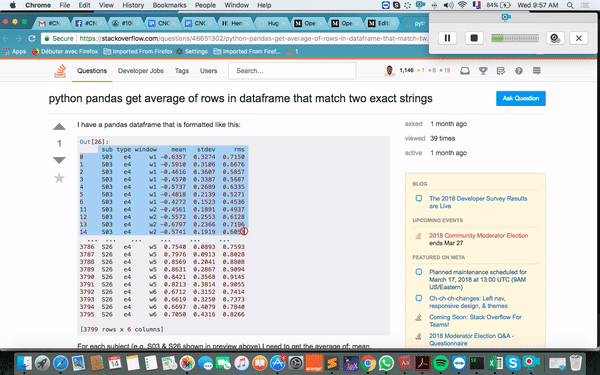
Task: Open the Ch-ch-ch-changes Left nav meta link
Action: tap(468, 302)
